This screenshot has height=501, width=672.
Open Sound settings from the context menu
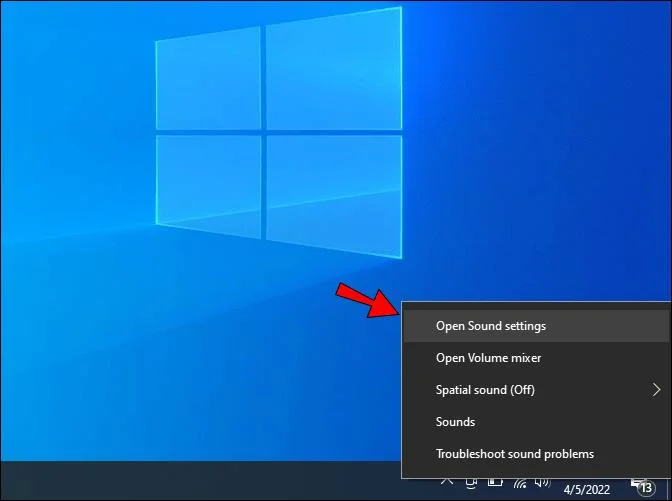[x=536, y=326]
